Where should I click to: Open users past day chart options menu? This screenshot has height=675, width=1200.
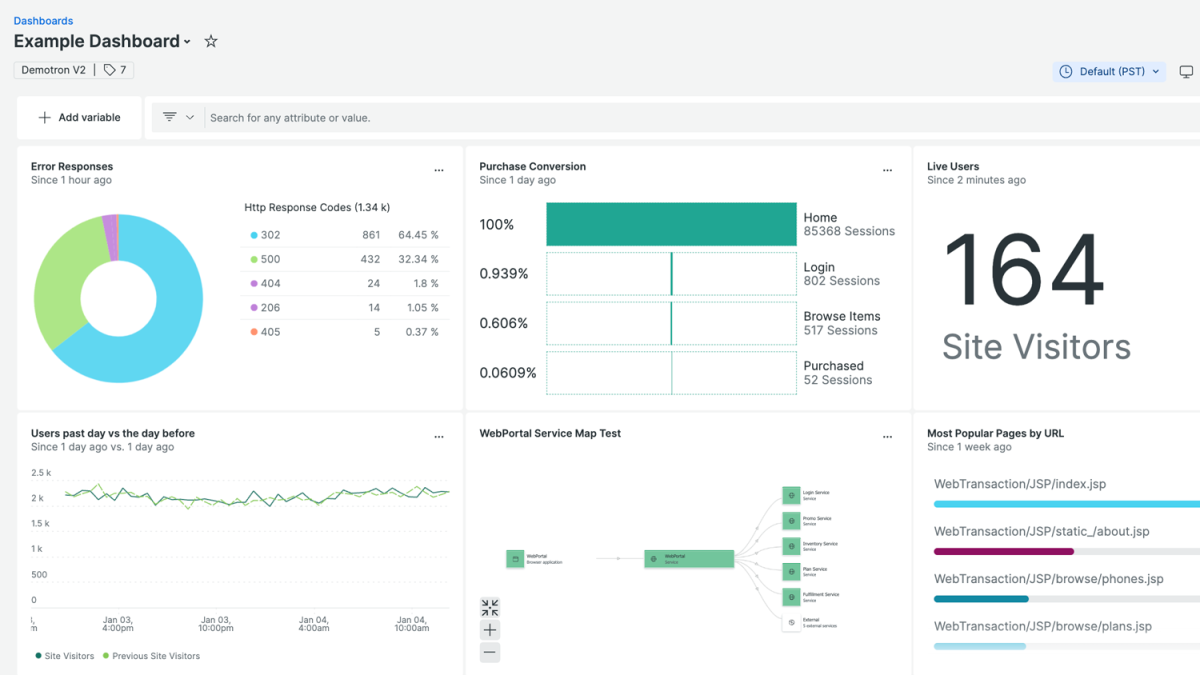click(x=439, y=437)
